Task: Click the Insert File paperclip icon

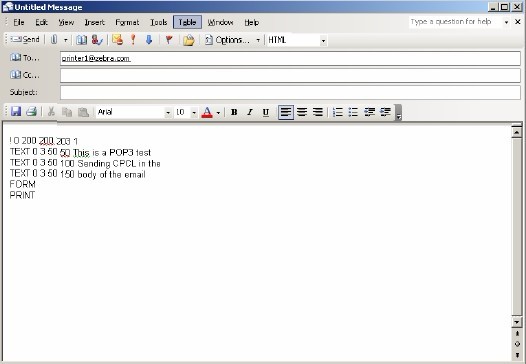Action: point(54,40)
